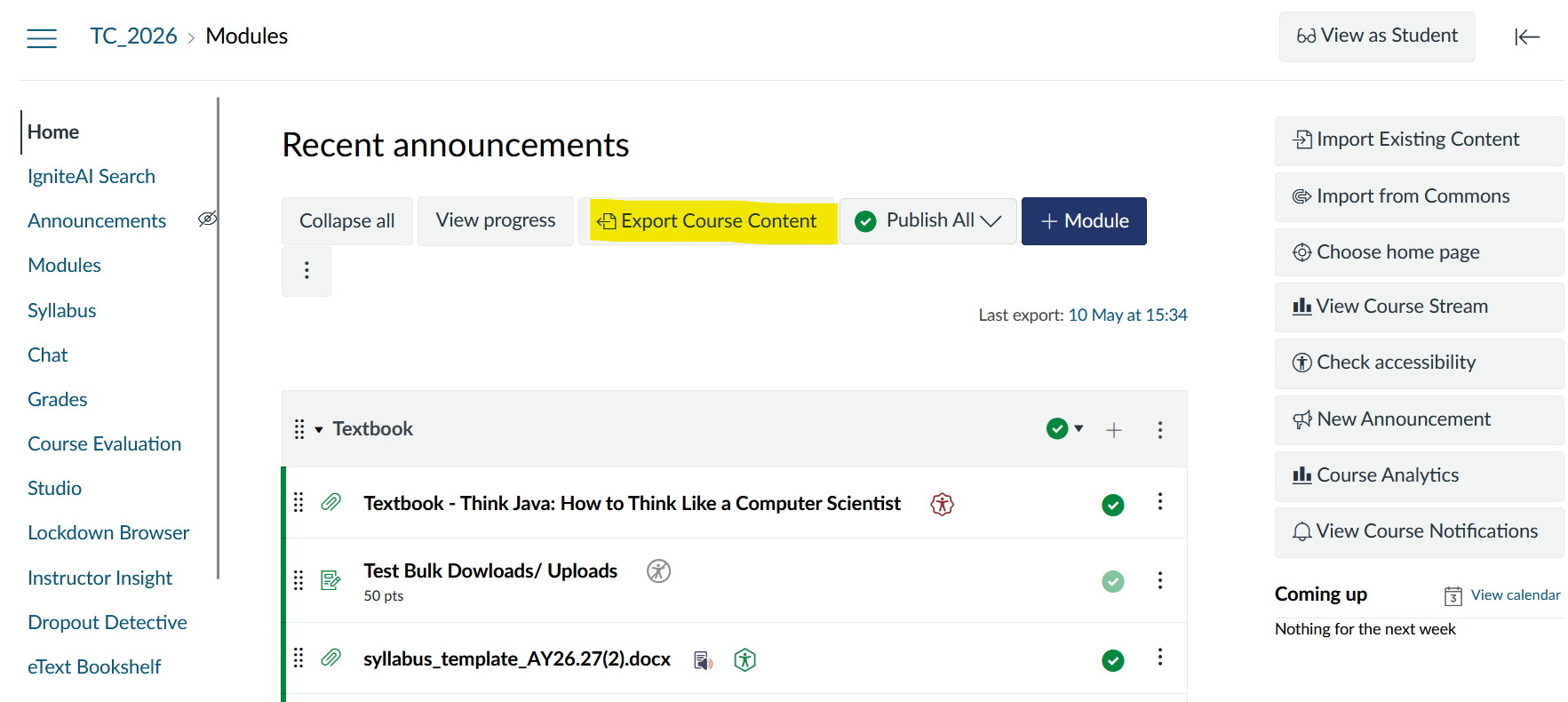Open the View calendar link

1516,595
